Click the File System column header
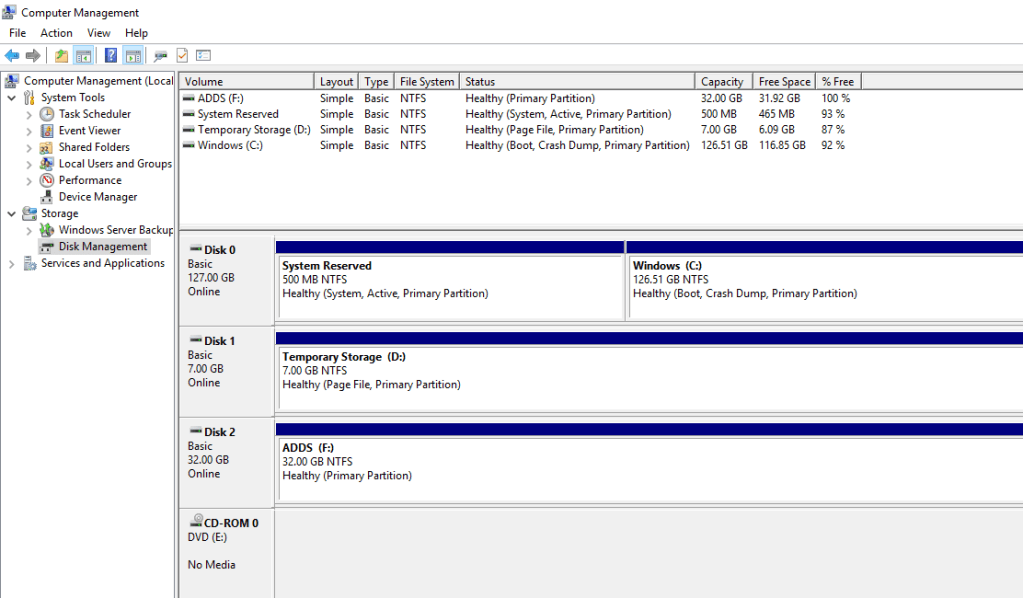The width and height of the screenshot is (1023, 598). point(426,82)
